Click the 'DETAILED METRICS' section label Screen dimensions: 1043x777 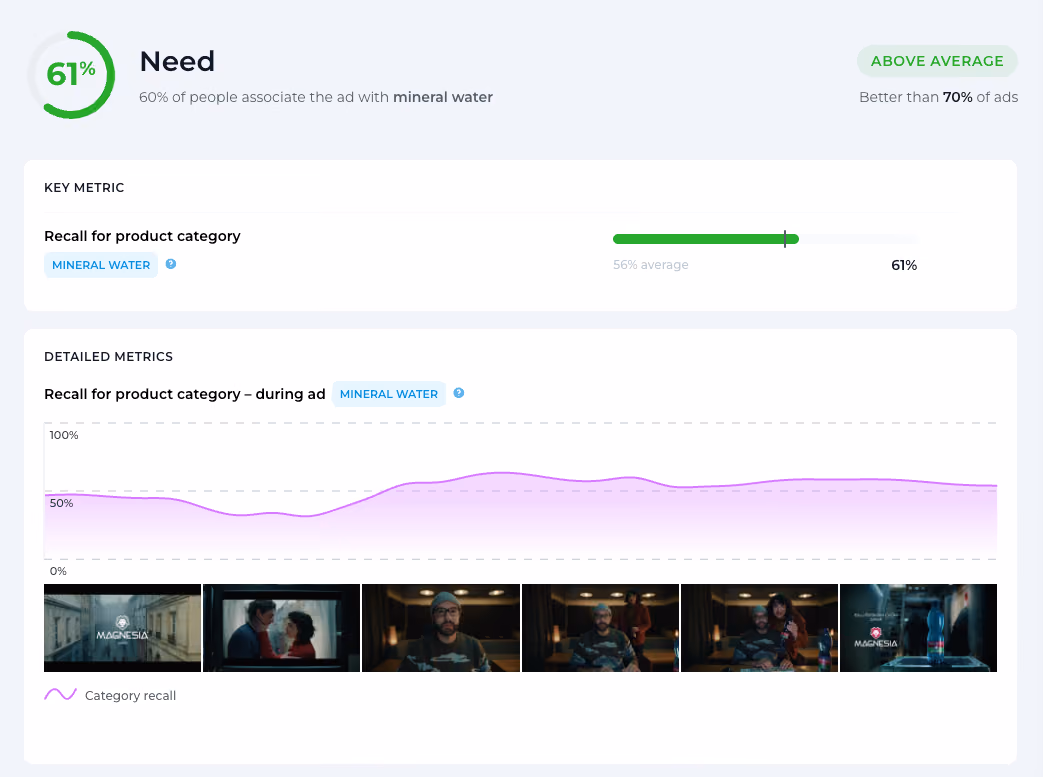tap(108, 357)
